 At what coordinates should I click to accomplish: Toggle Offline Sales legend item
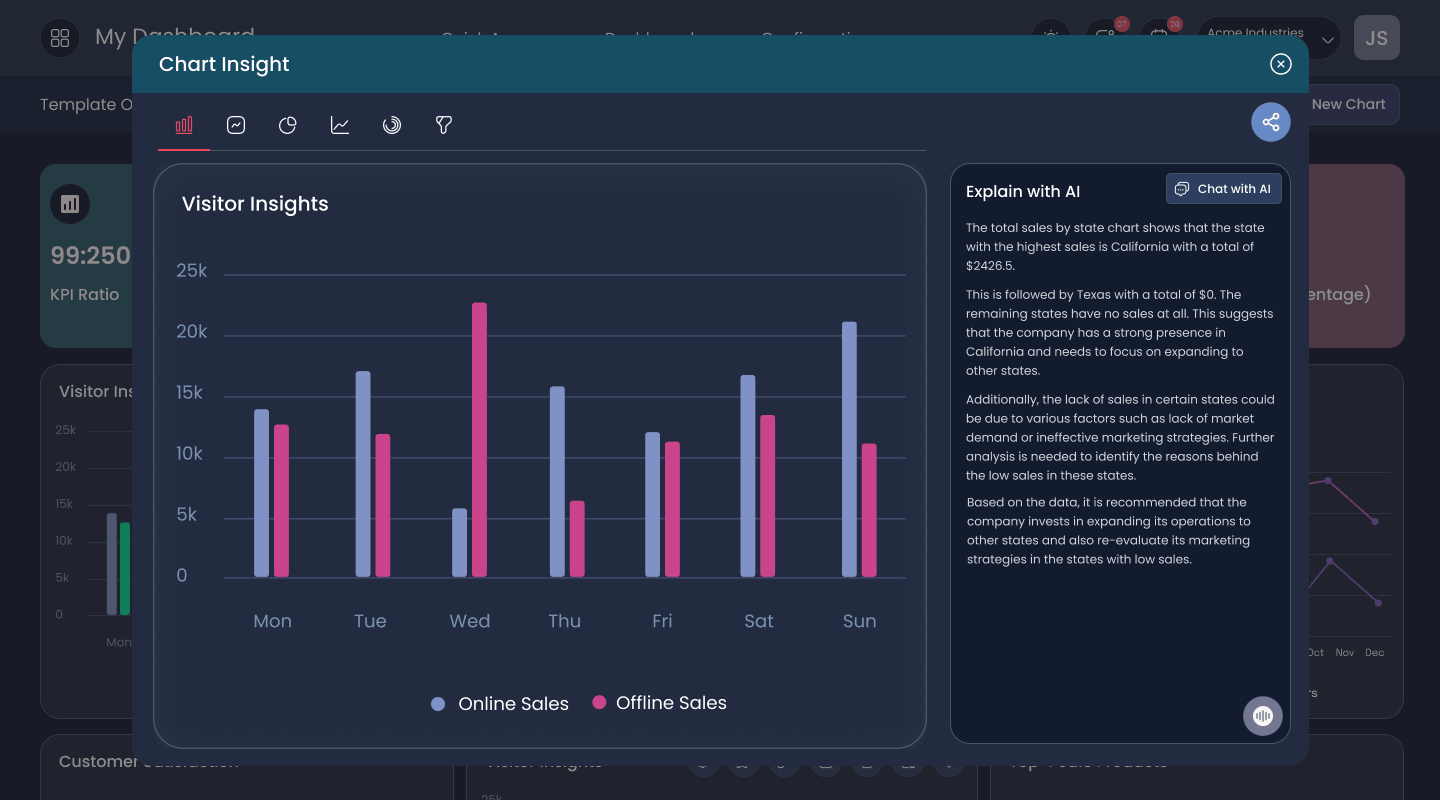pyautogui.click(x=660, y=703)
